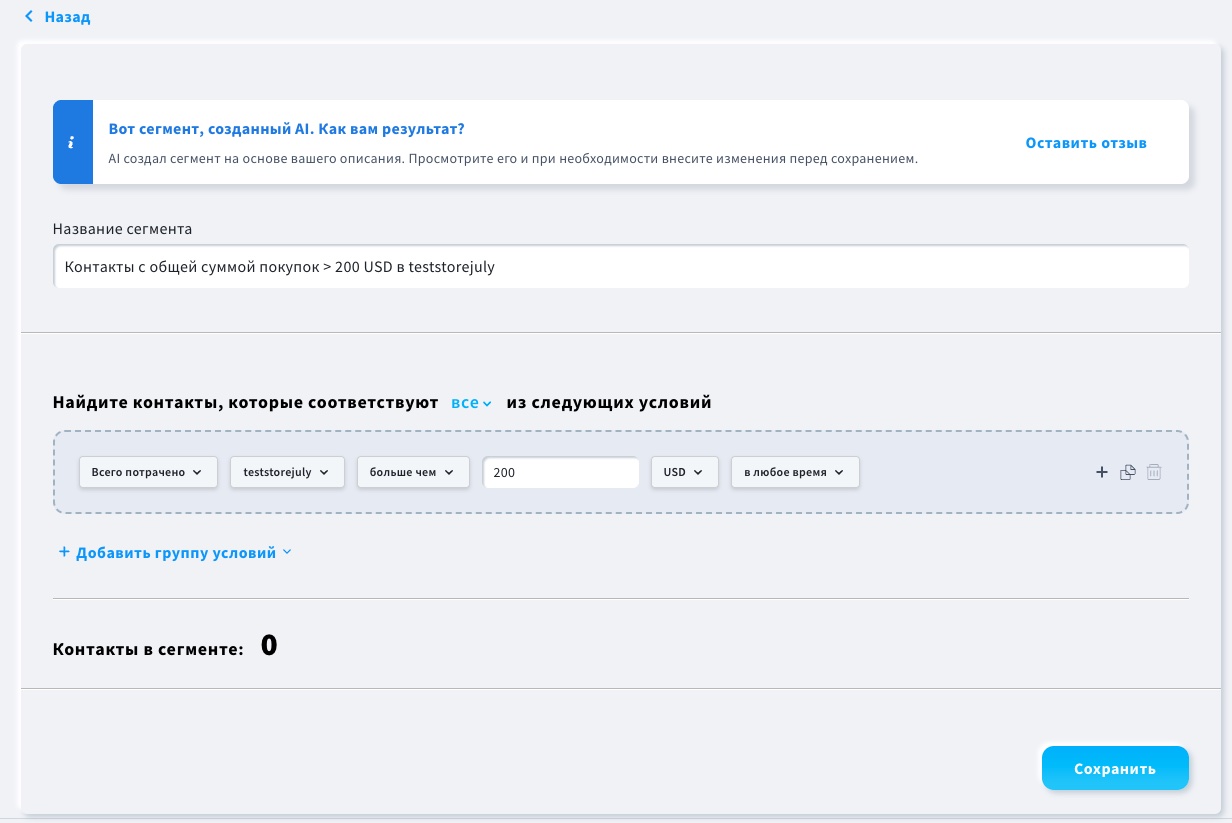The height and width of the screenshot is (823, 1232).
Task: Select the segment name input field
Action: pyautogui.click(x=620, y=266)
